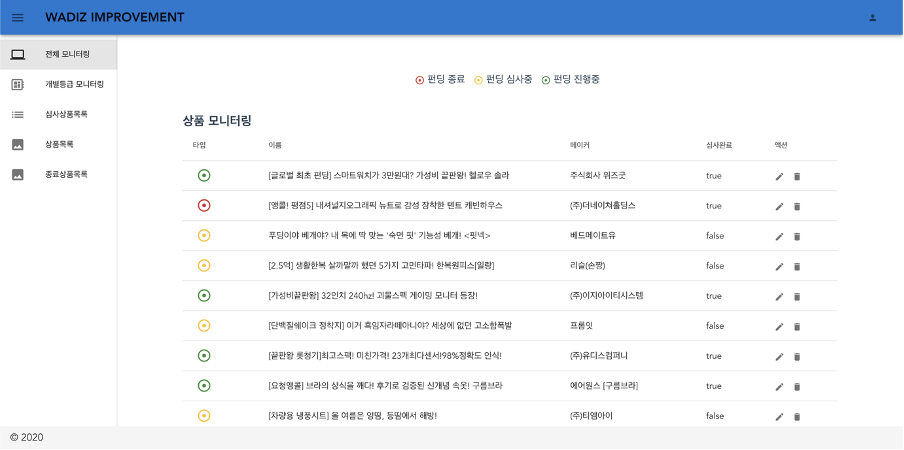This screenshot has width=904, height=450.
Task: Delete the 에어원스 [구름브라] product row
Action: tap(797, 387)
